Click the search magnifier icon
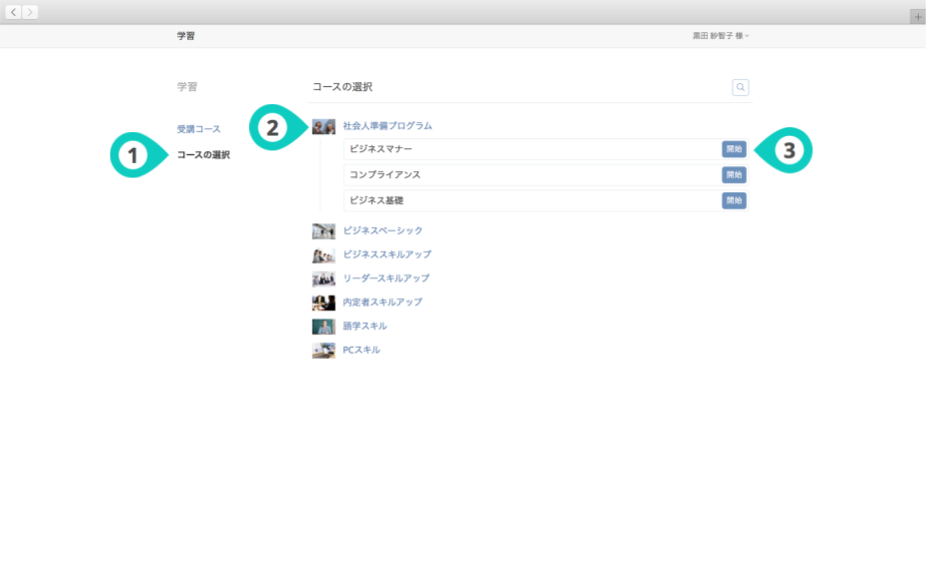926x579 pixels. click(x=740, y=88)
